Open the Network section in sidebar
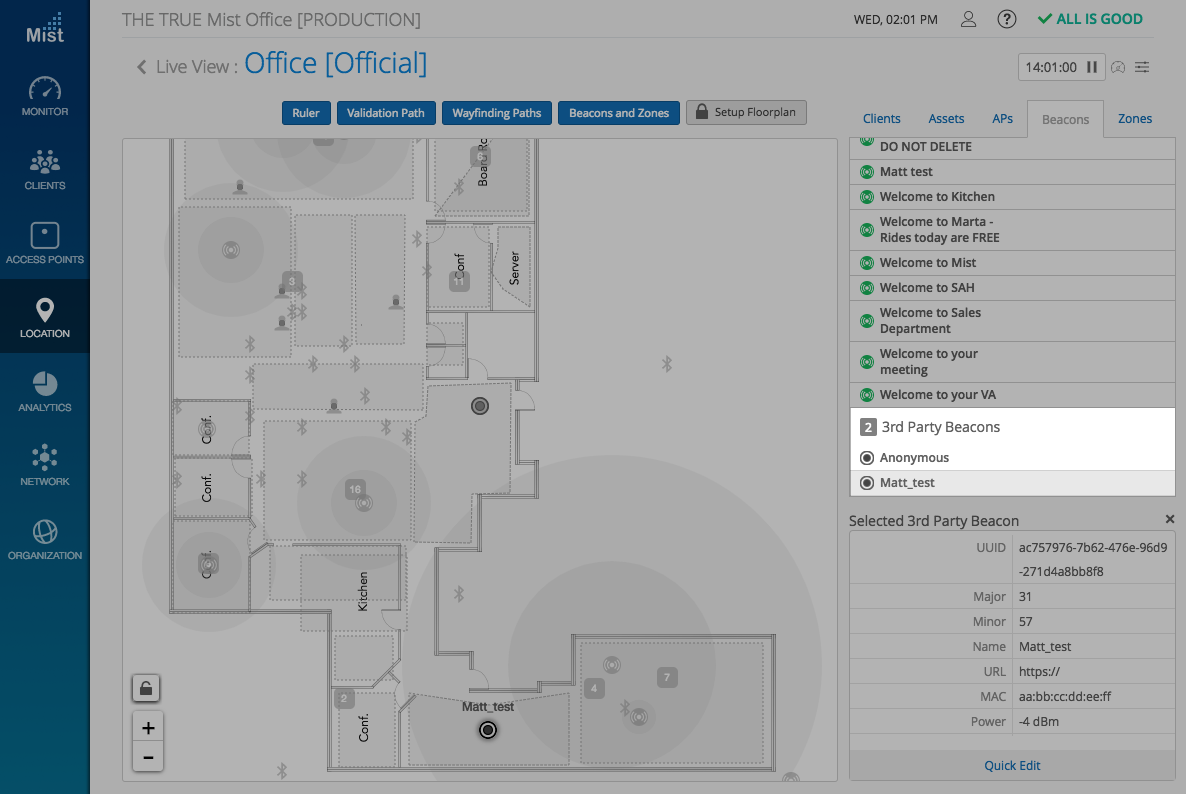This screenshot has width=1186, height=794. 45,465
